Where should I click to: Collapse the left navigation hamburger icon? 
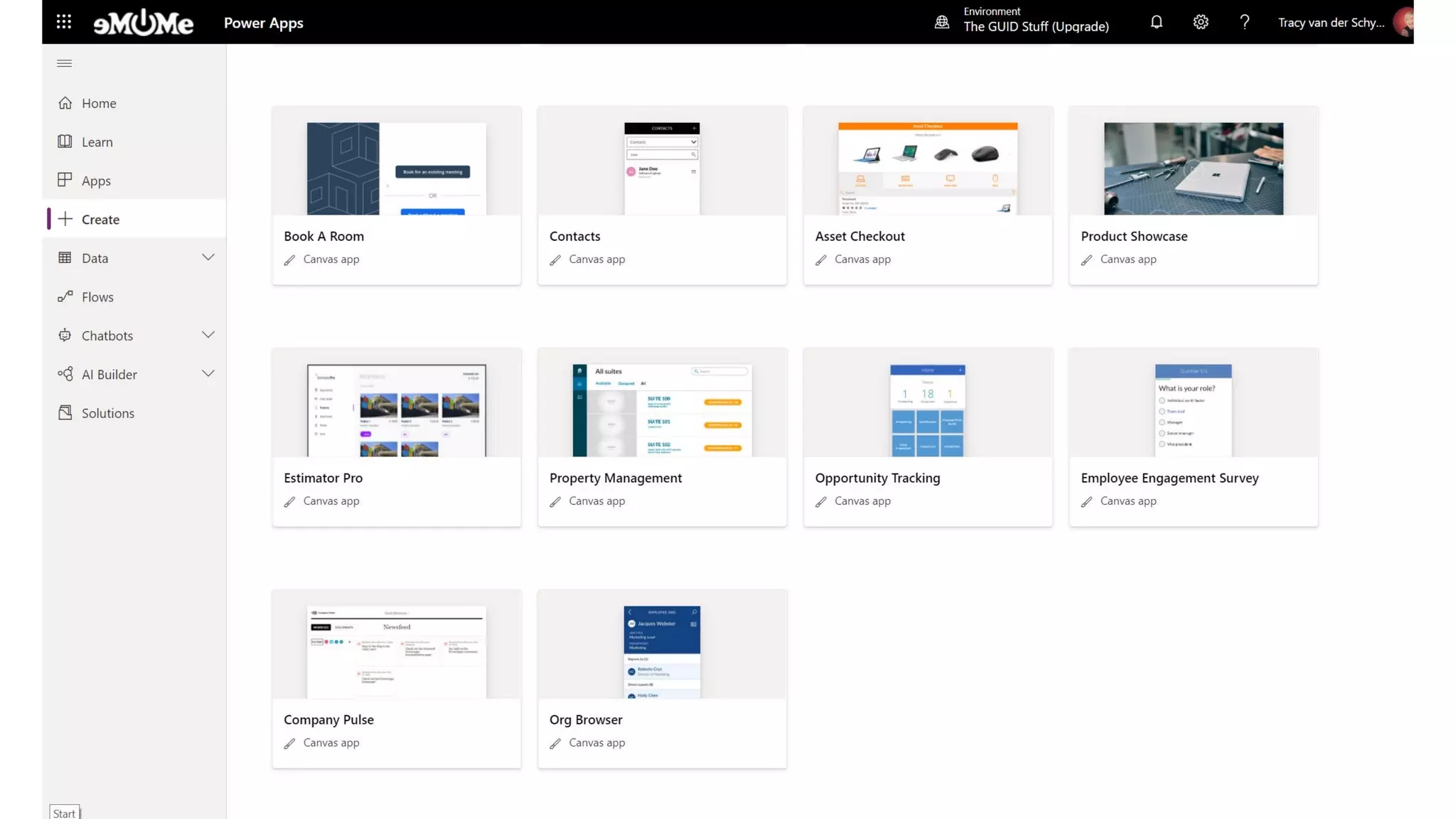click(x=64, y=63)
